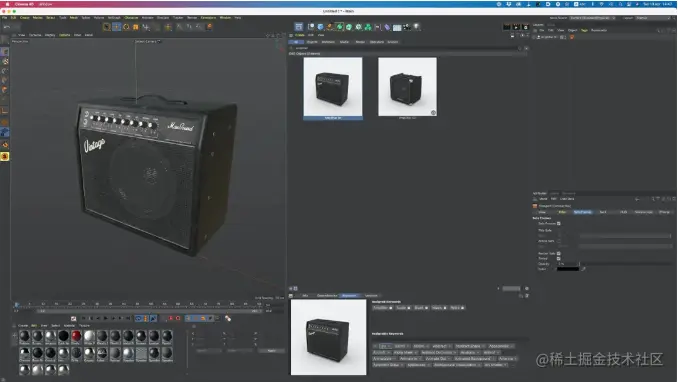Click the highlighted green generator icon

[x=339, y=27]
